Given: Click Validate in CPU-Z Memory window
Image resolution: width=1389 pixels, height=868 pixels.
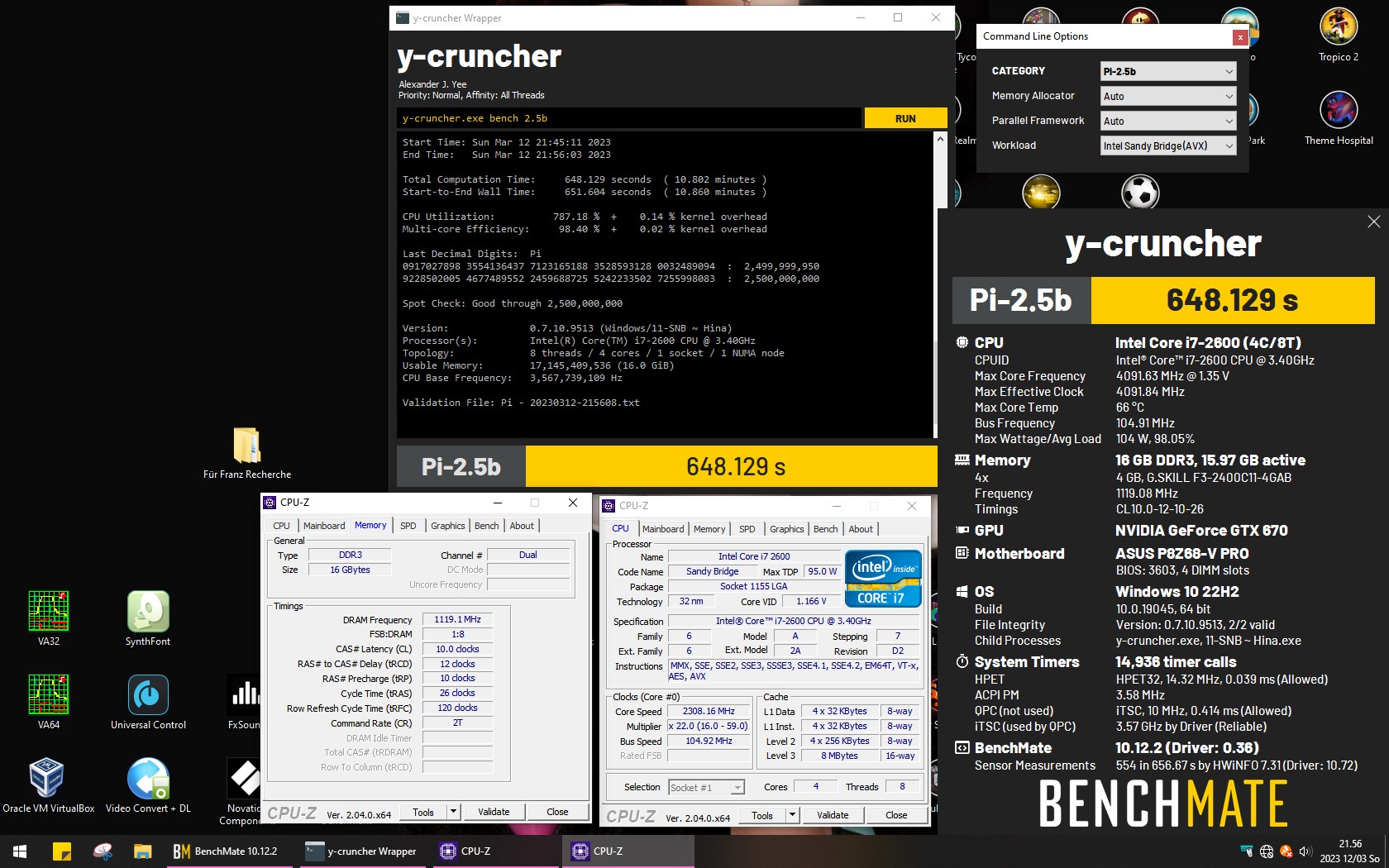Looking at the screenshot, I should 494,812.
